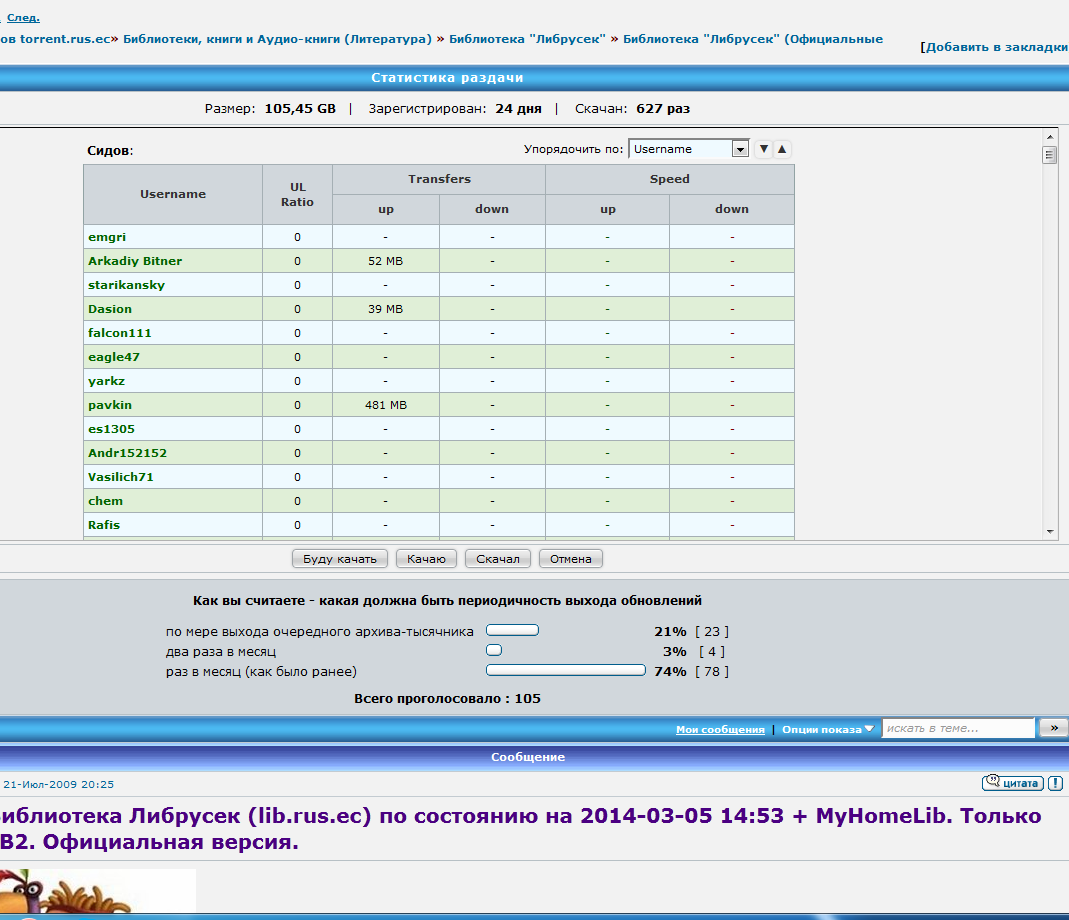Click the cartoon bird image thumbnail
1069x920 pixels.
coord(97,890)
